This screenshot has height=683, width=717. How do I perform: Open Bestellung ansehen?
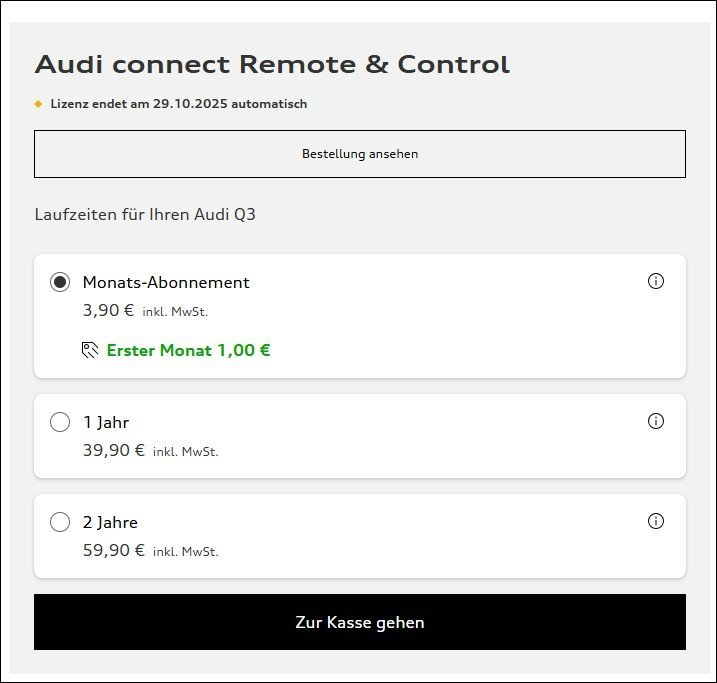[360, 154]
